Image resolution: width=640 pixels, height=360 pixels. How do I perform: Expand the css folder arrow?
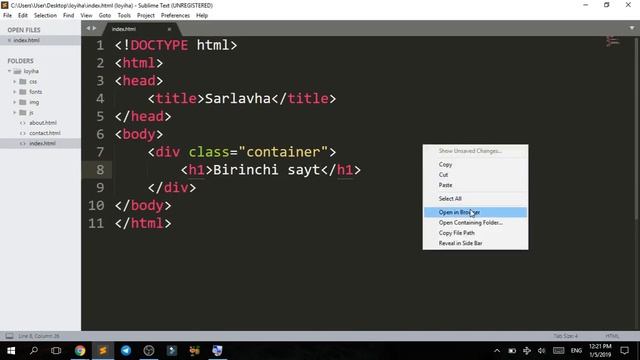pos(15,82)
